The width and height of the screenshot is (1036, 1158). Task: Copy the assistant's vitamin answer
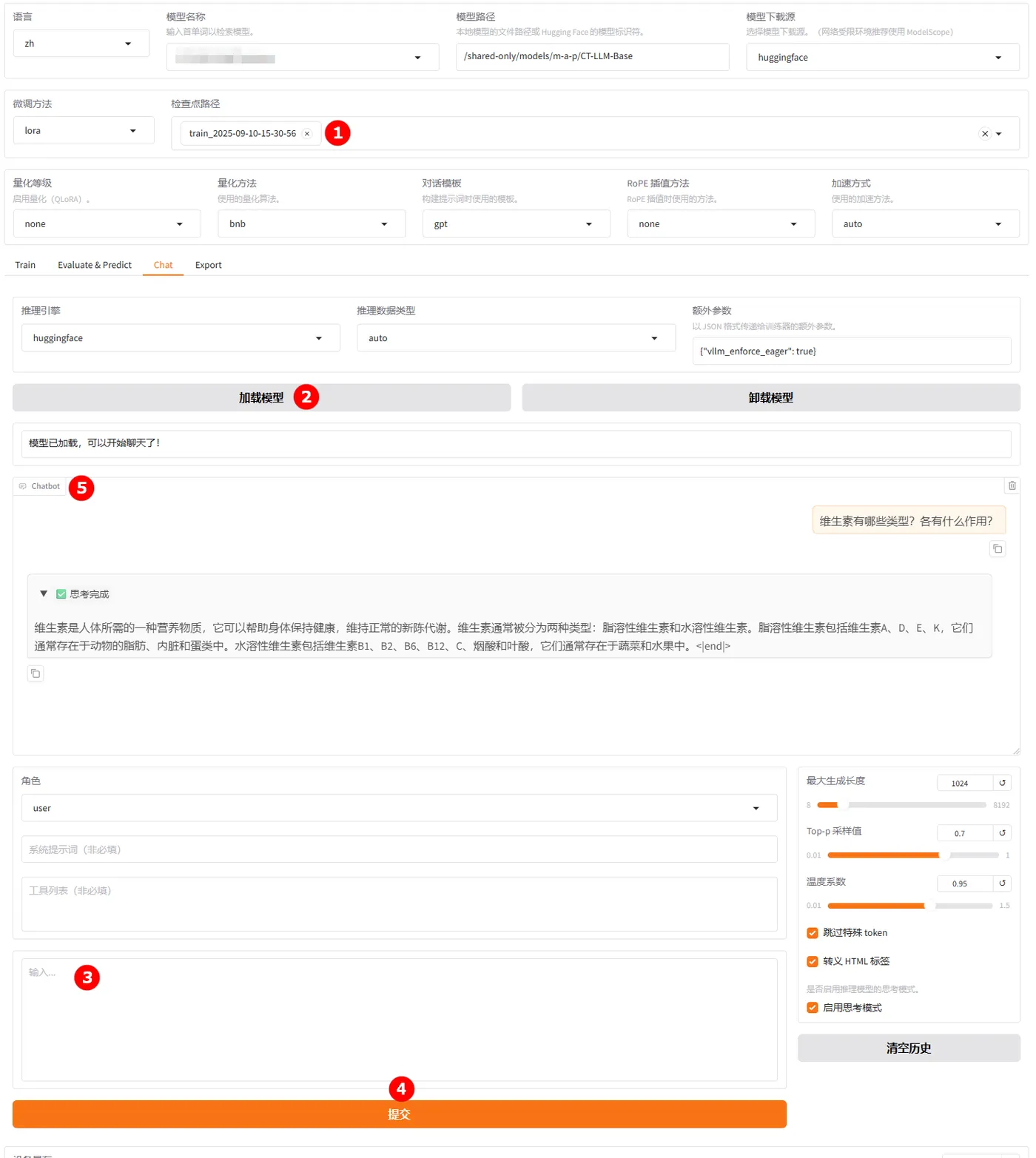point(36,673)
